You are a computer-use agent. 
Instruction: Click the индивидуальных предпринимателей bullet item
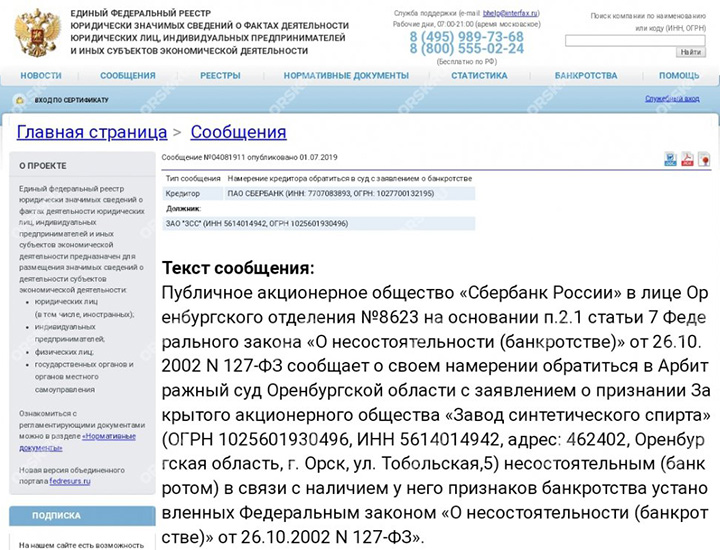pyautogui.click(x=70, y=333)
